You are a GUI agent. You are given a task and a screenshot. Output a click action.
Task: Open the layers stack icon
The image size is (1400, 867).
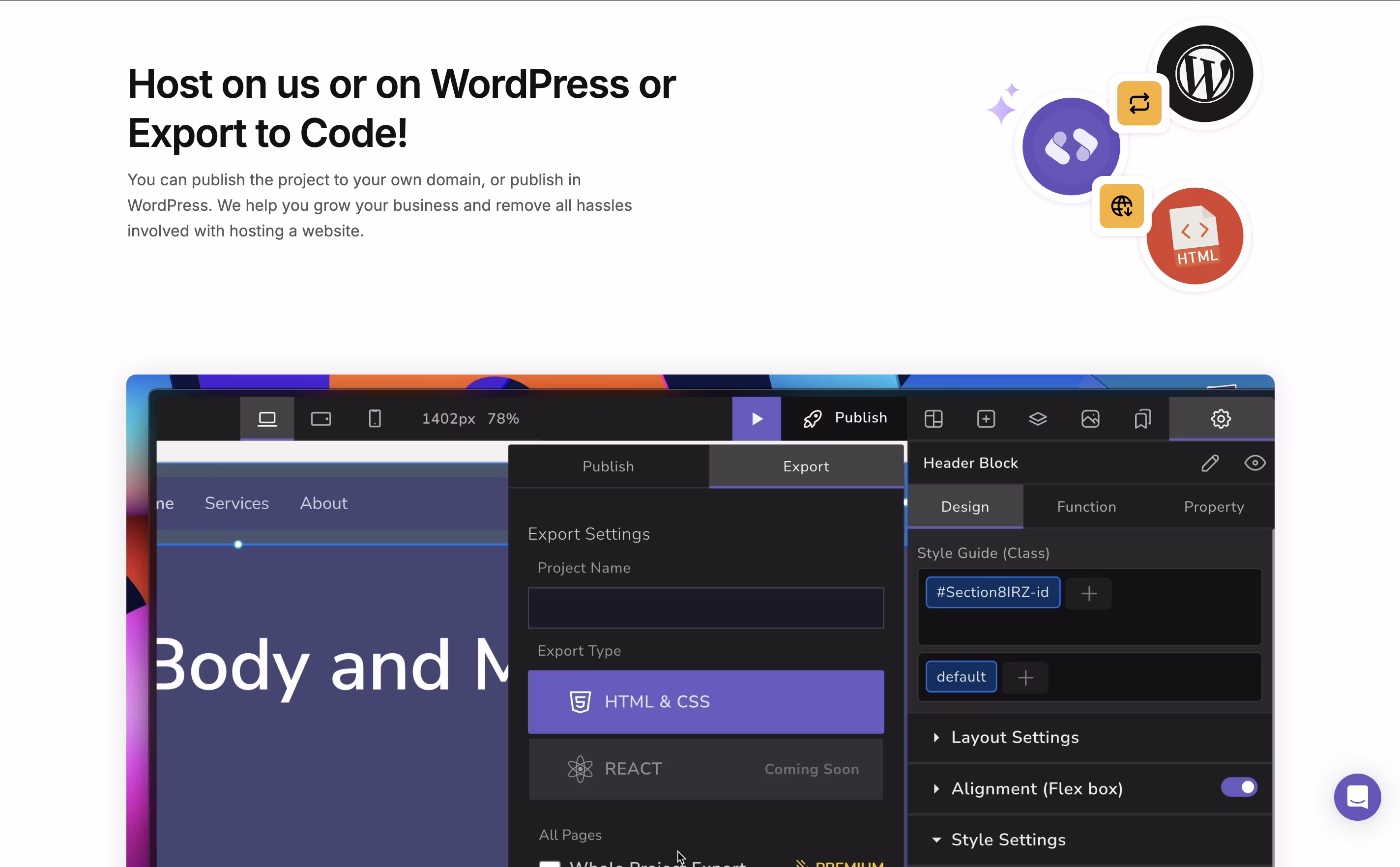[x=1038, y=419]
